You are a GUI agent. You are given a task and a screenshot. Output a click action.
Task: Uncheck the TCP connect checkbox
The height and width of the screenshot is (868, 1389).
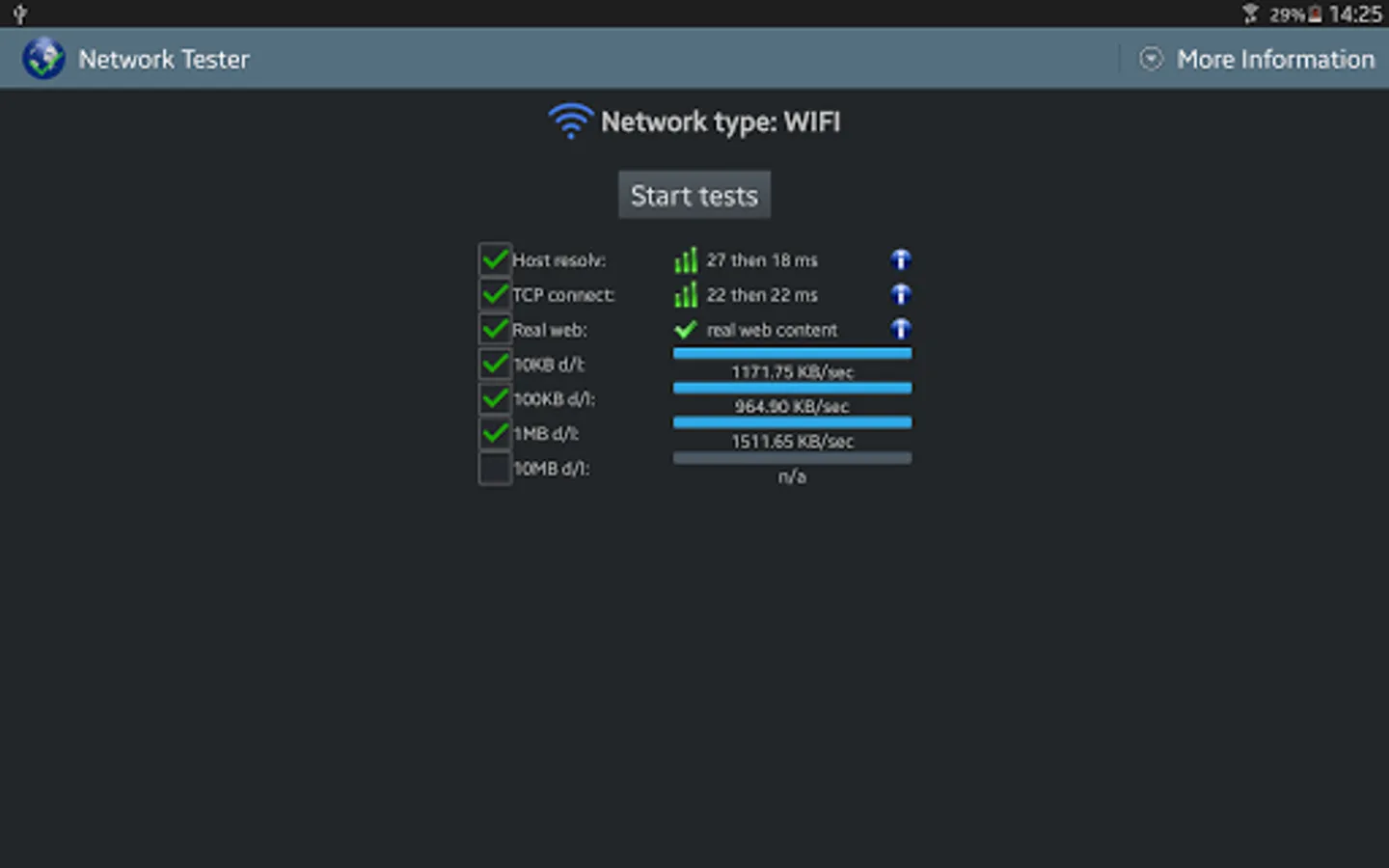[x=495, y=294]
